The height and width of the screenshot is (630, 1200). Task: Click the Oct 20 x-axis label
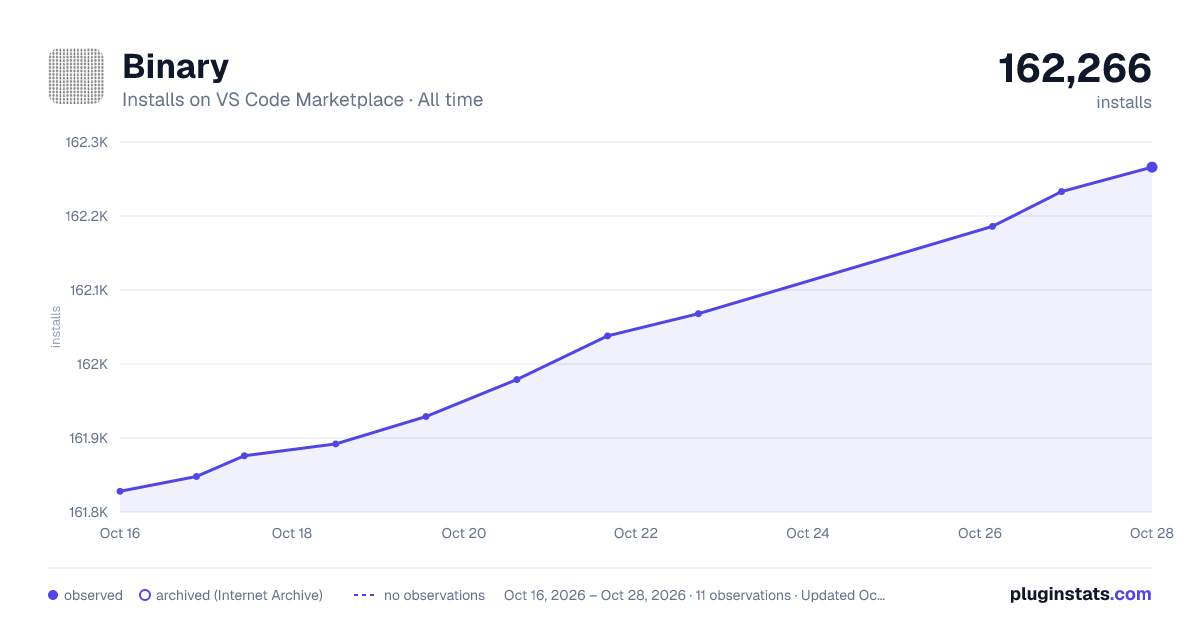(464, 533)
